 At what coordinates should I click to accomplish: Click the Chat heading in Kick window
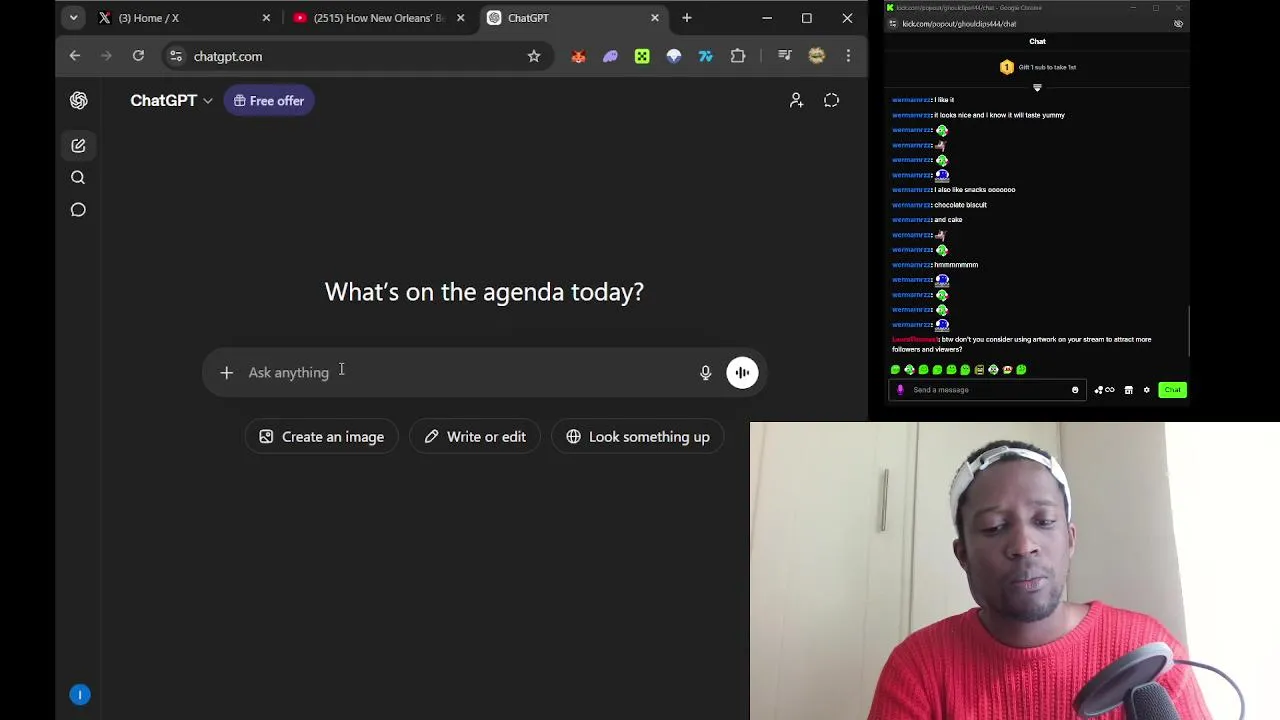[1037, 42]
